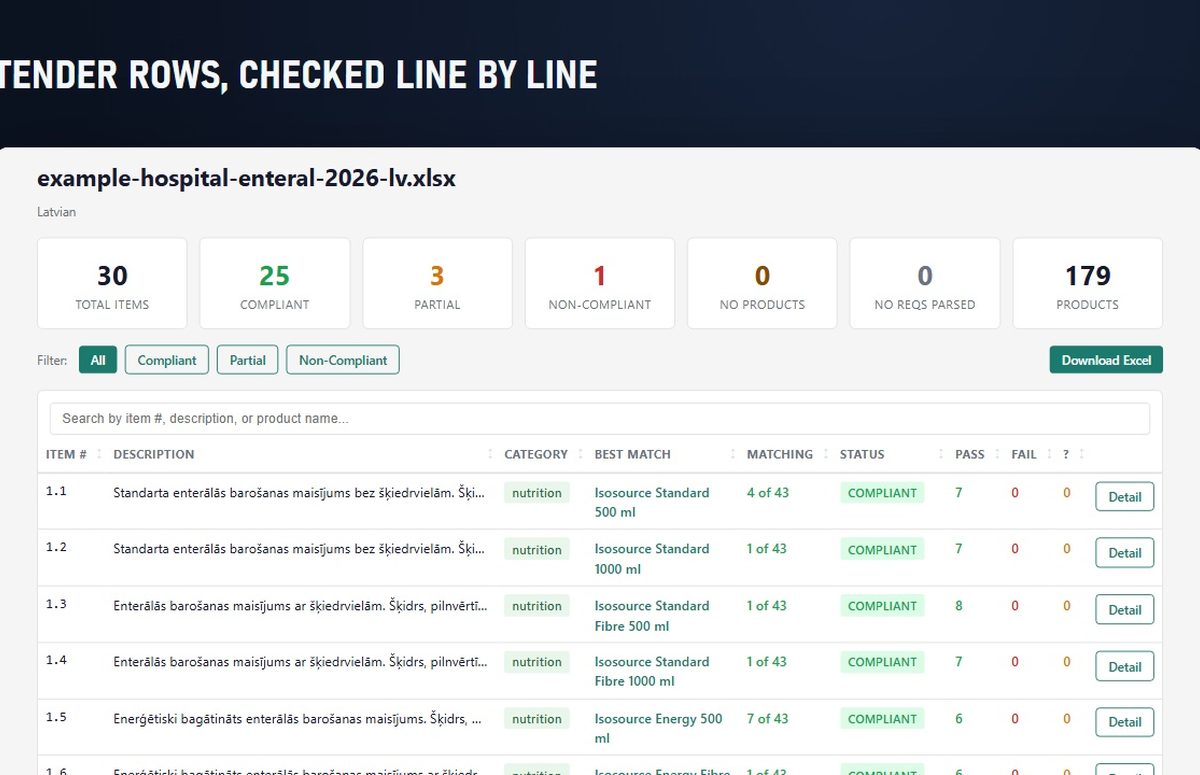This screenshot has height=775, width=1200.
Task: Filter rows by Compliant status
Action: (x=167, y=360)
